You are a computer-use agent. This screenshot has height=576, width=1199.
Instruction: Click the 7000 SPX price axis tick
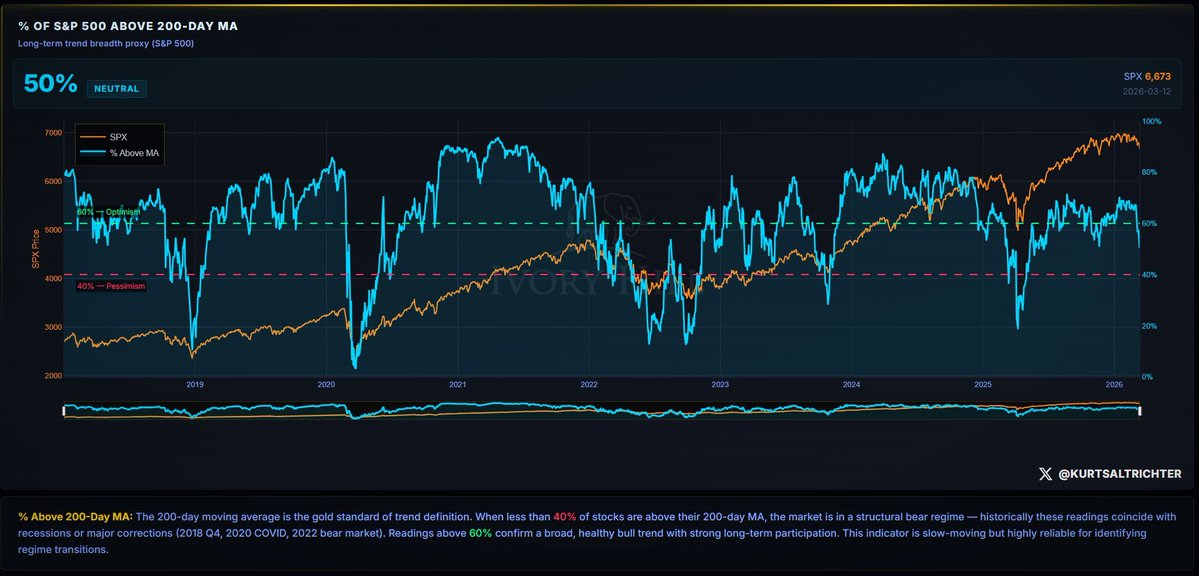52,133
